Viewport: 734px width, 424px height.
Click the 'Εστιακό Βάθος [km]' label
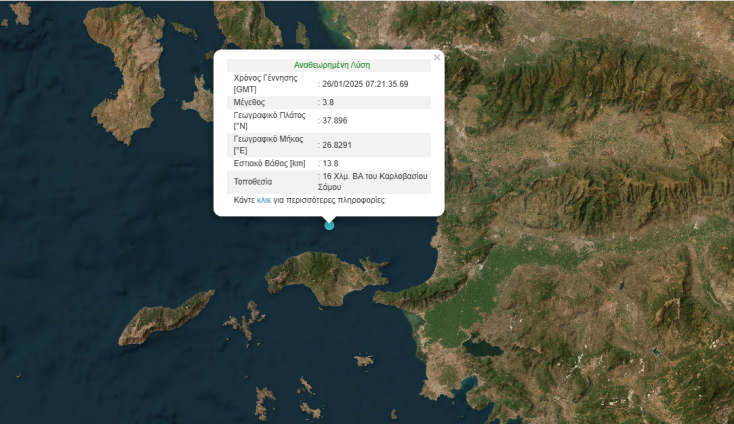click(269, 163)
